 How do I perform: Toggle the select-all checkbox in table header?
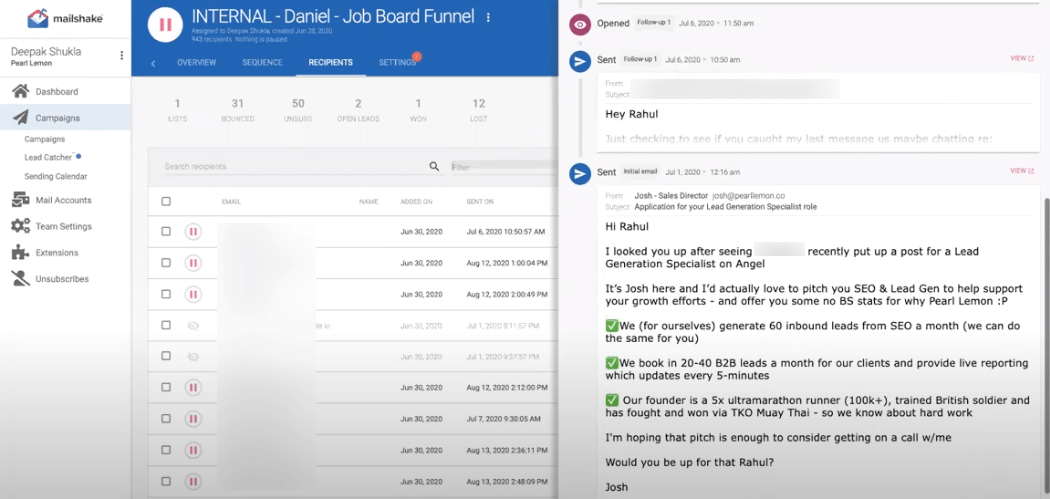(x=166, y=201)
